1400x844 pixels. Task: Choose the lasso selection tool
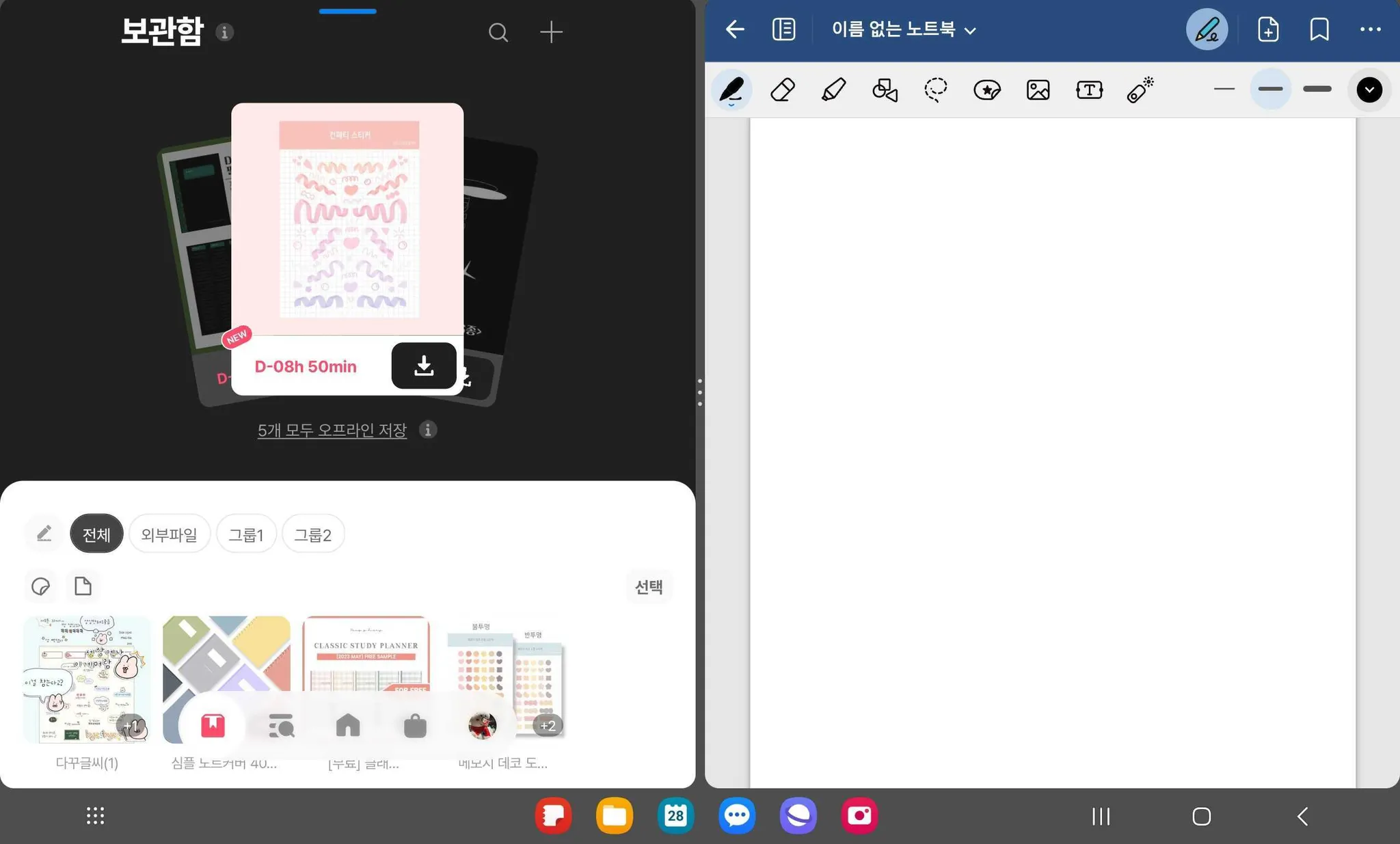coord(935,90)
